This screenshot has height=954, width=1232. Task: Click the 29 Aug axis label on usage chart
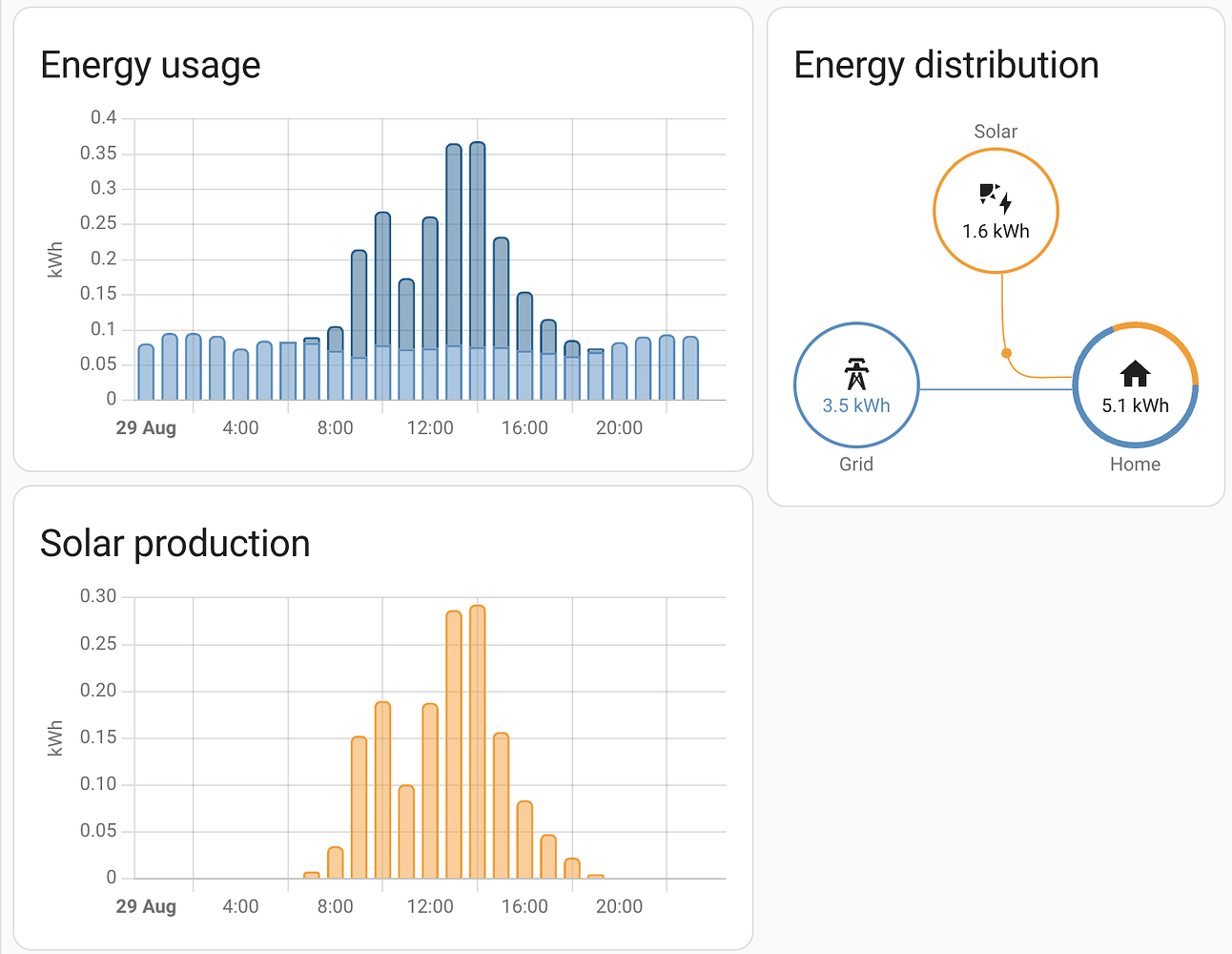coord(146,427)
